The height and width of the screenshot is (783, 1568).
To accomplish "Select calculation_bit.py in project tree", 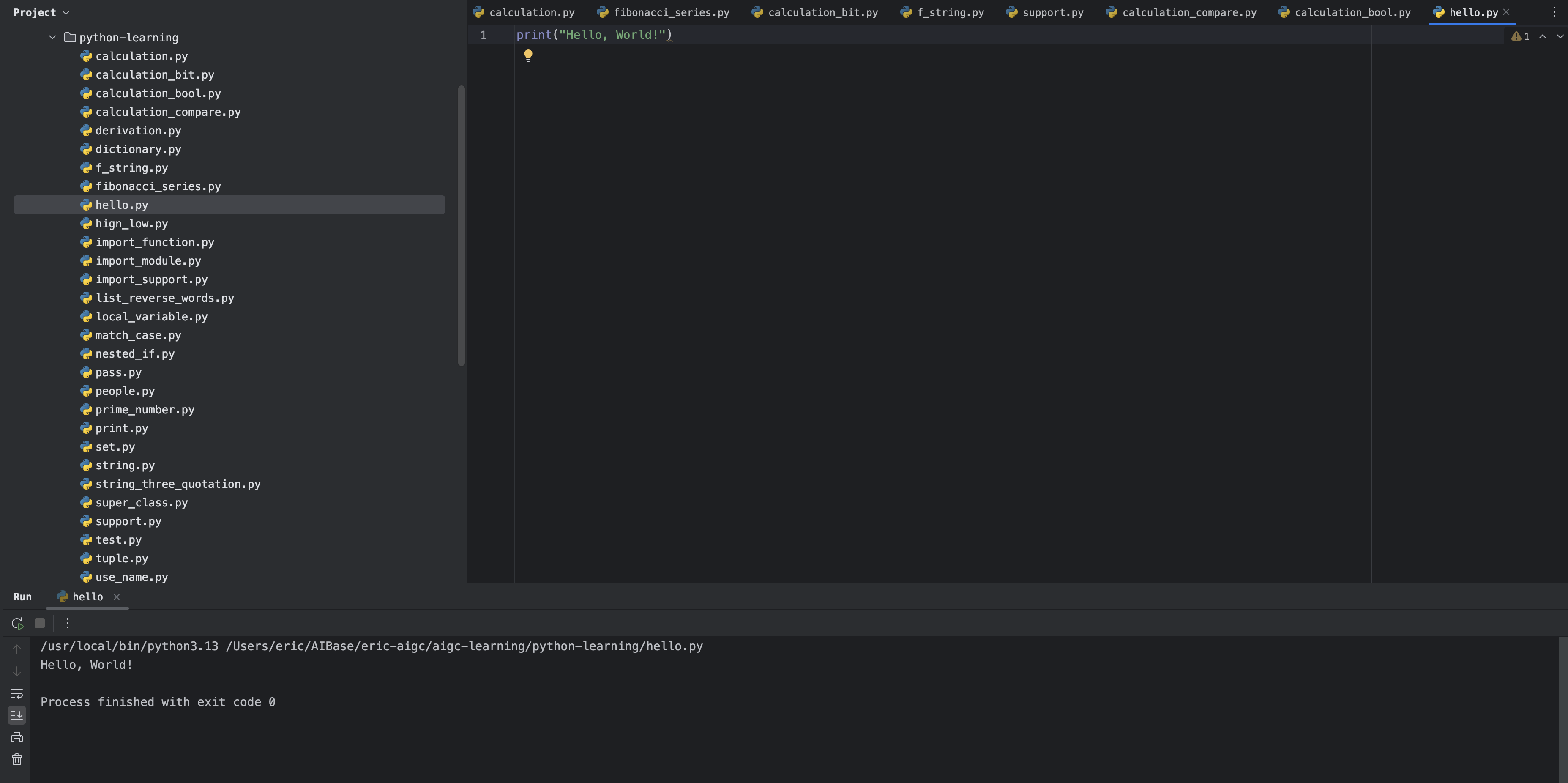I will (148, 75).
